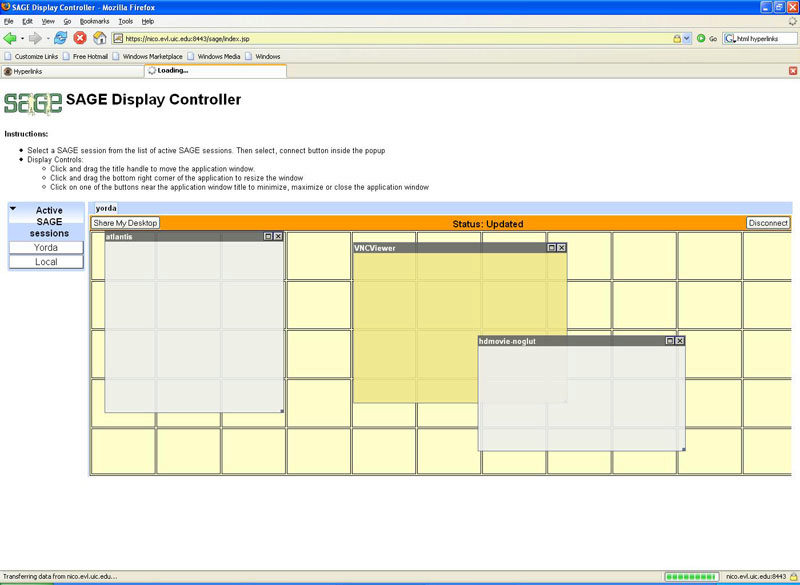Screen dimensions: 800x585
Task: Close the atlantis application window
Action: pos(278,236)
